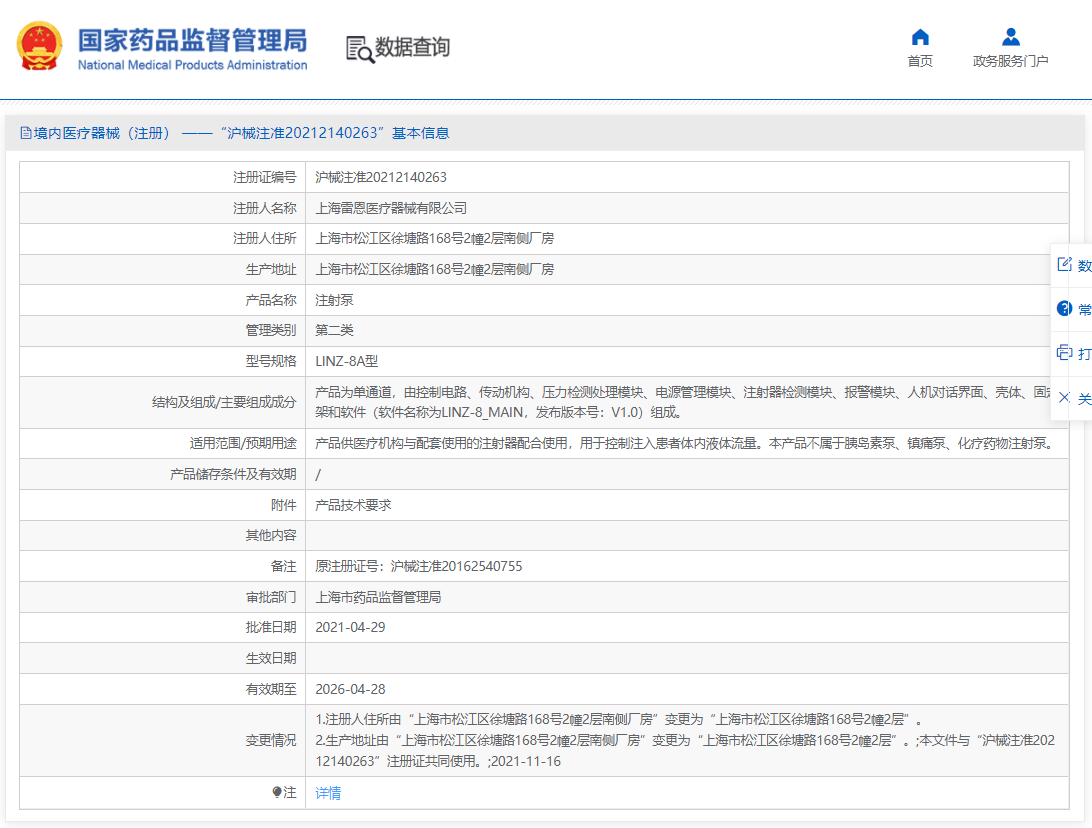Click the 生产地址 address value
The height and width of the screenshot is (828, 1092).
pyautogui.click(x=435, y=270)
